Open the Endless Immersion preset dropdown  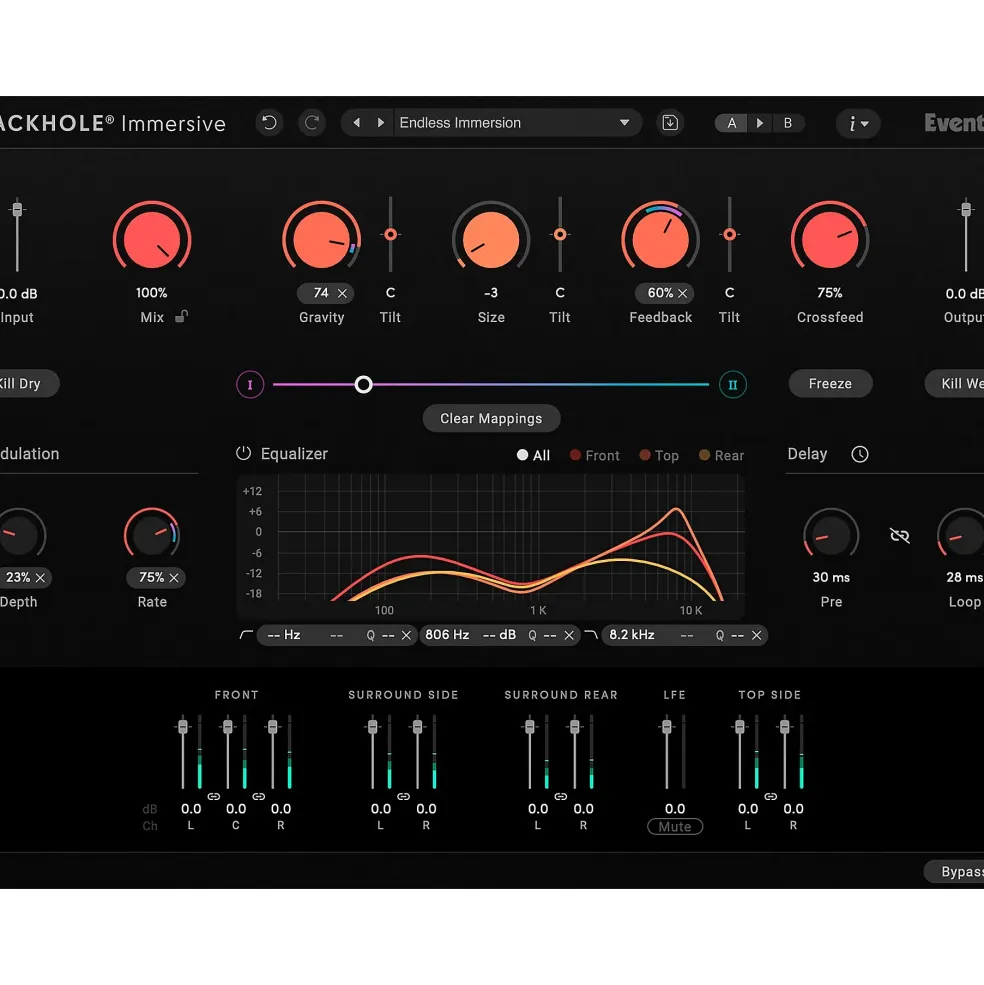[x=517, y=122]
